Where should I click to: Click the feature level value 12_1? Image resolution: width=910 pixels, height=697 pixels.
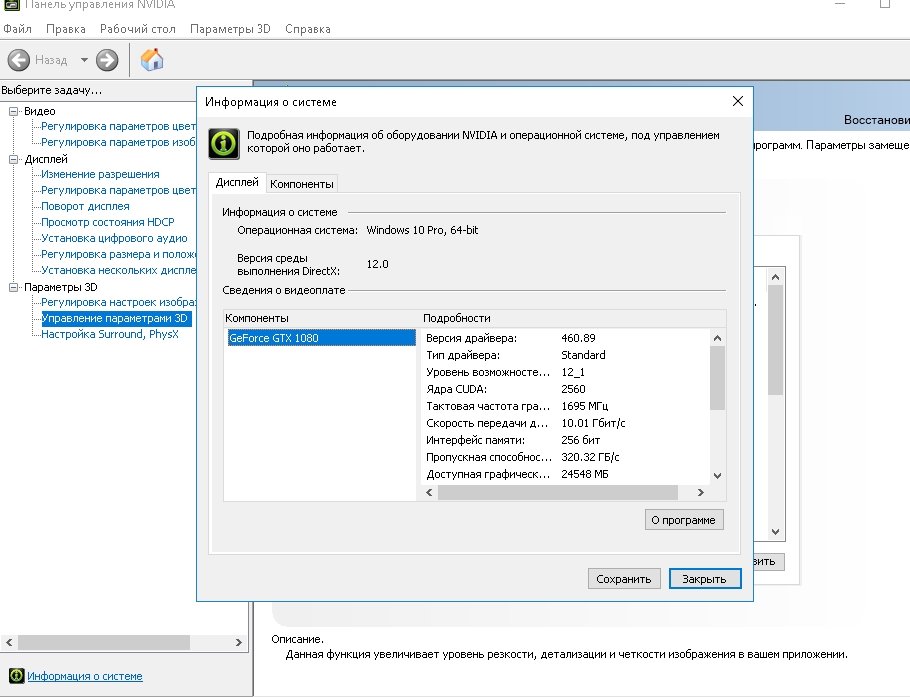click(573, 372)
